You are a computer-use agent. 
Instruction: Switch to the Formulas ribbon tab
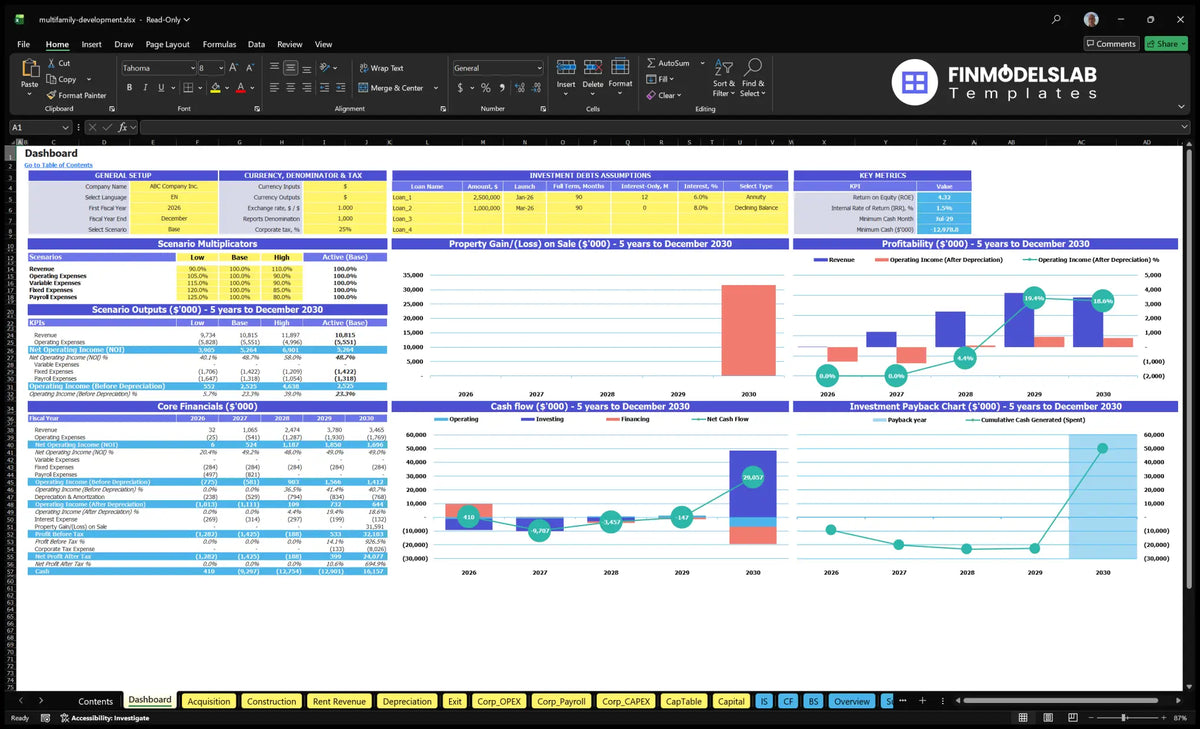tap(219, 44)
